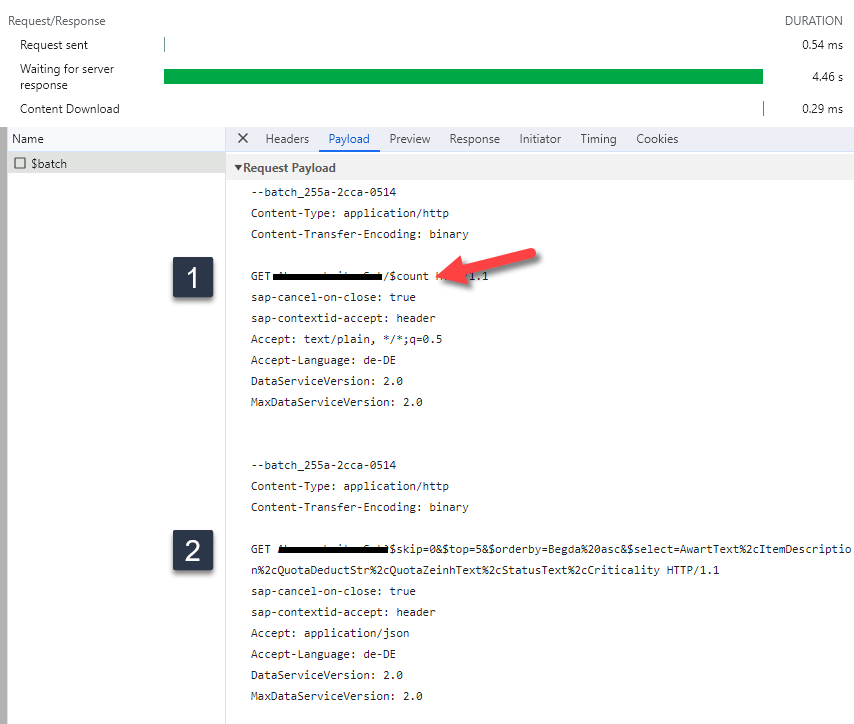Select the Payload tab

349,139
